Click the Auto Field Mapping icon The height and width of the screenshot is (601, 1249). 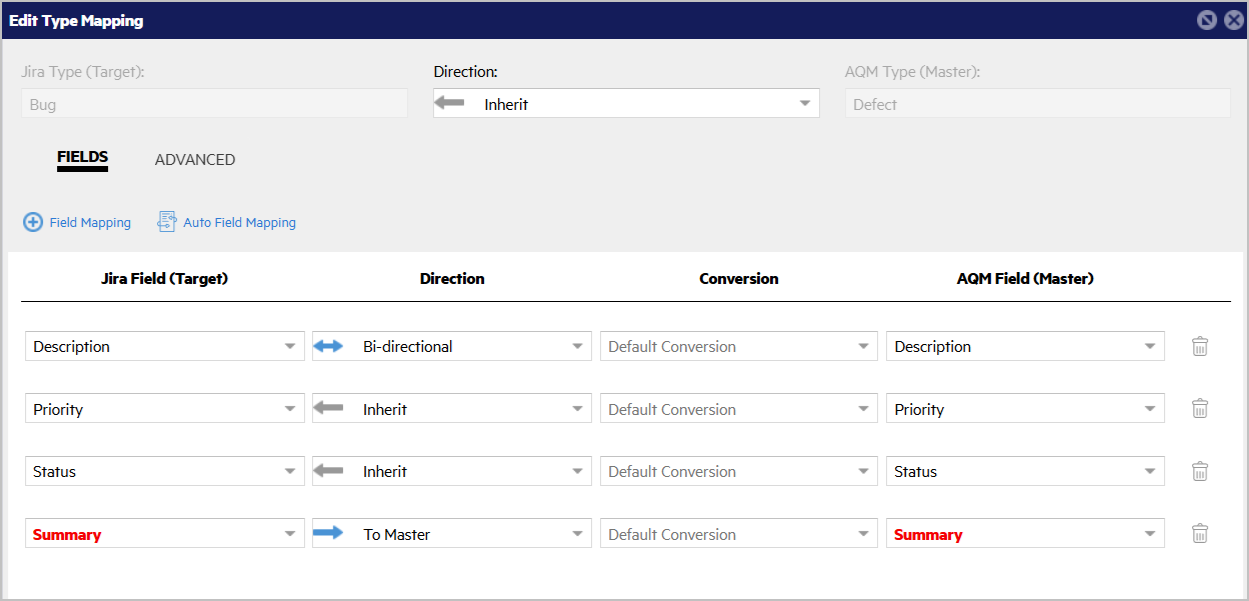(x=167, y=222)
